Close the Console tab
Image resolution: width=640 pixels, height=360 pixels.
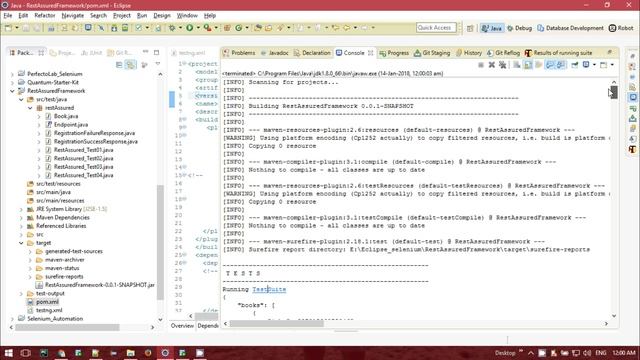[x=371, y=53]
